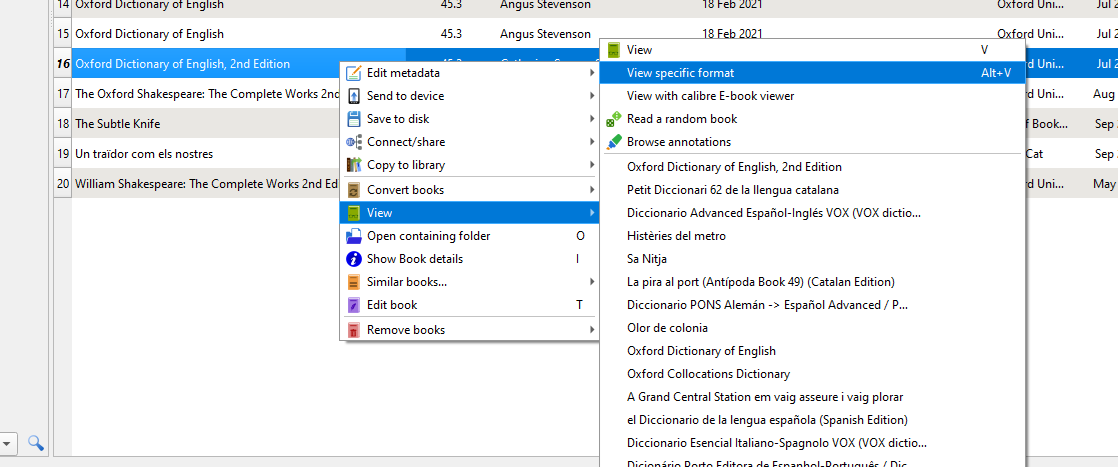1118x467 pixels.
Task: Click the Browse annotations marker icon
Action: click(614, 142)
